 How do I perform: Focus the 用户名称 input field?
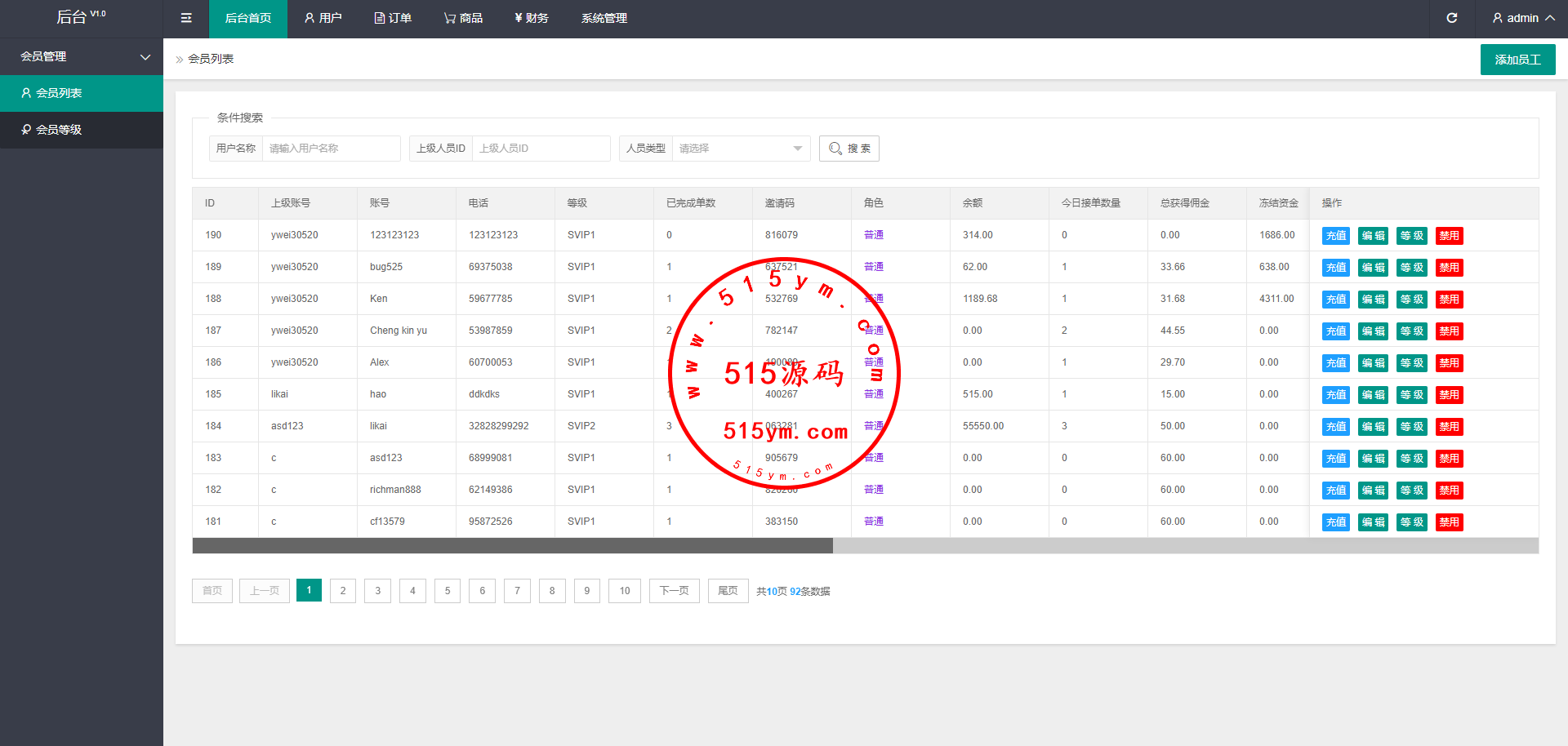point(331,149)
